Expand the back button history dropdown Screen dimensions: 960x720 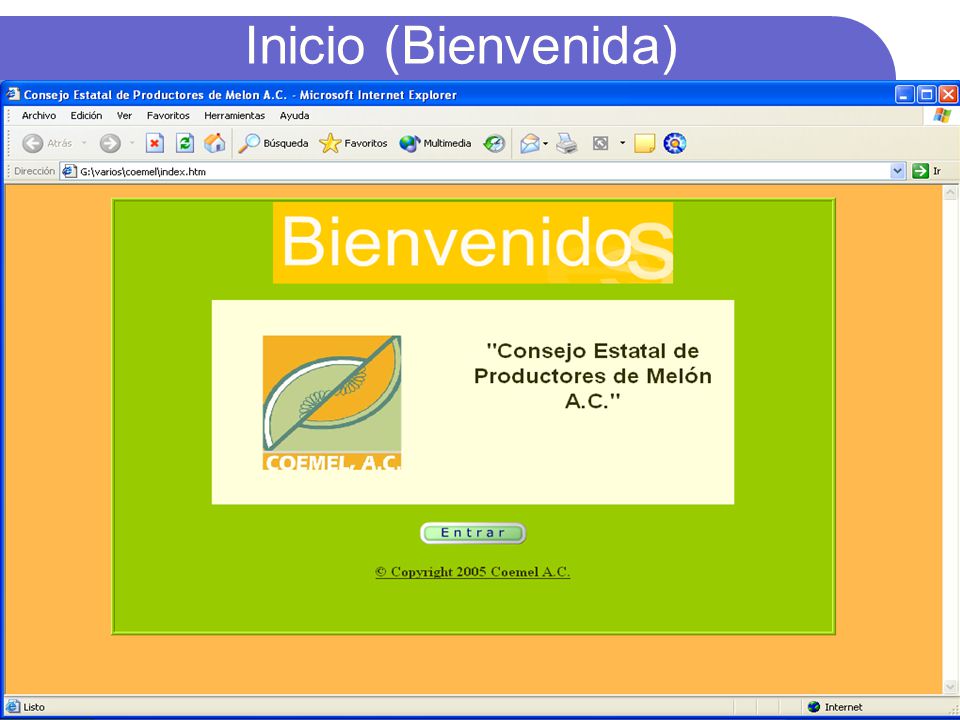84,143
